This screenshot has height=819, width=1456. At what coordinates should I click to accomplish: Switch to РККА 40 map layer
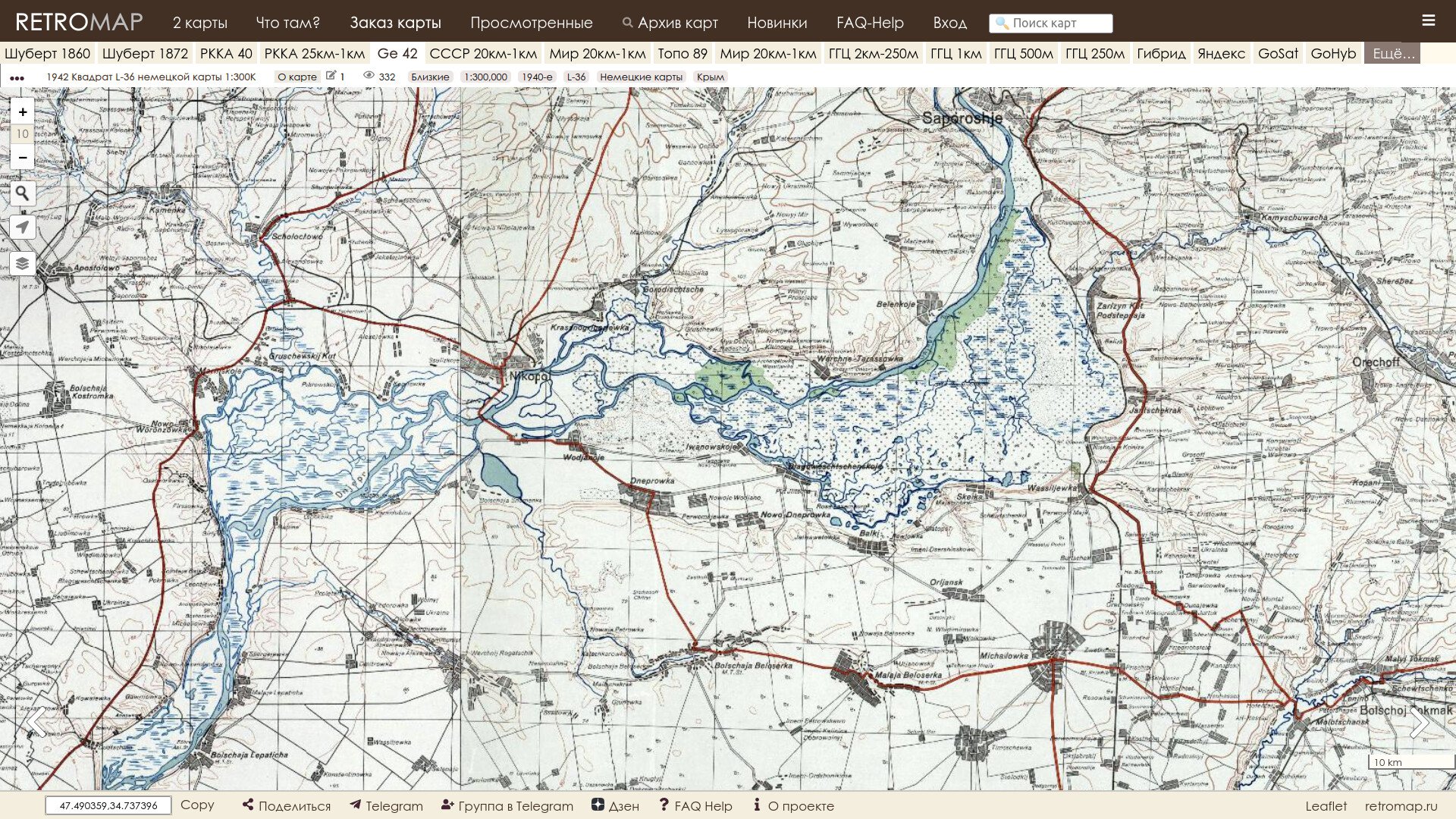point(226,53)
